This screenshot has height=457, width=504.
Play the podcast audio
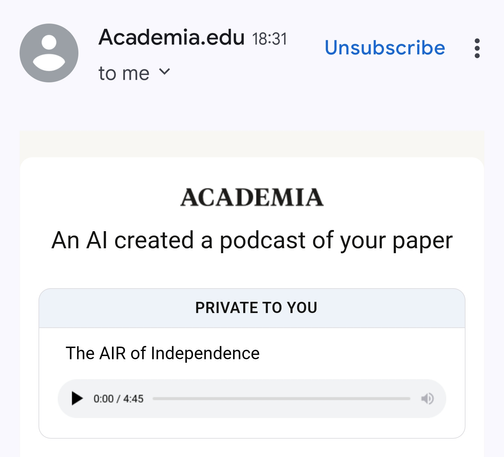(x=77, y=398)
